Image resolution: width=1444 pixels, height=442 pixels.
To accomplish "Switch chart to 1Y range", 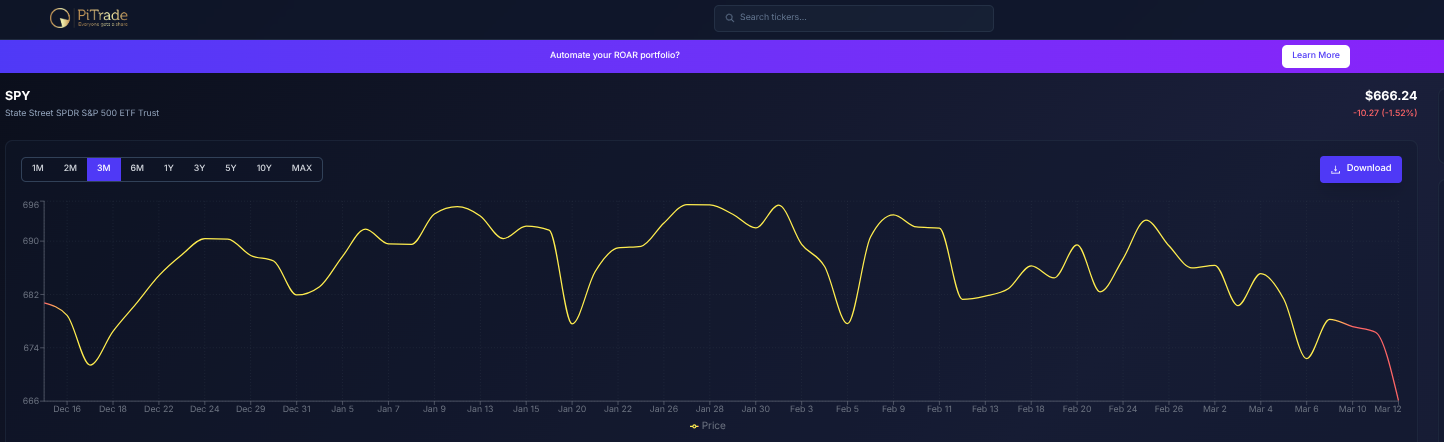I will pos(169,169).
